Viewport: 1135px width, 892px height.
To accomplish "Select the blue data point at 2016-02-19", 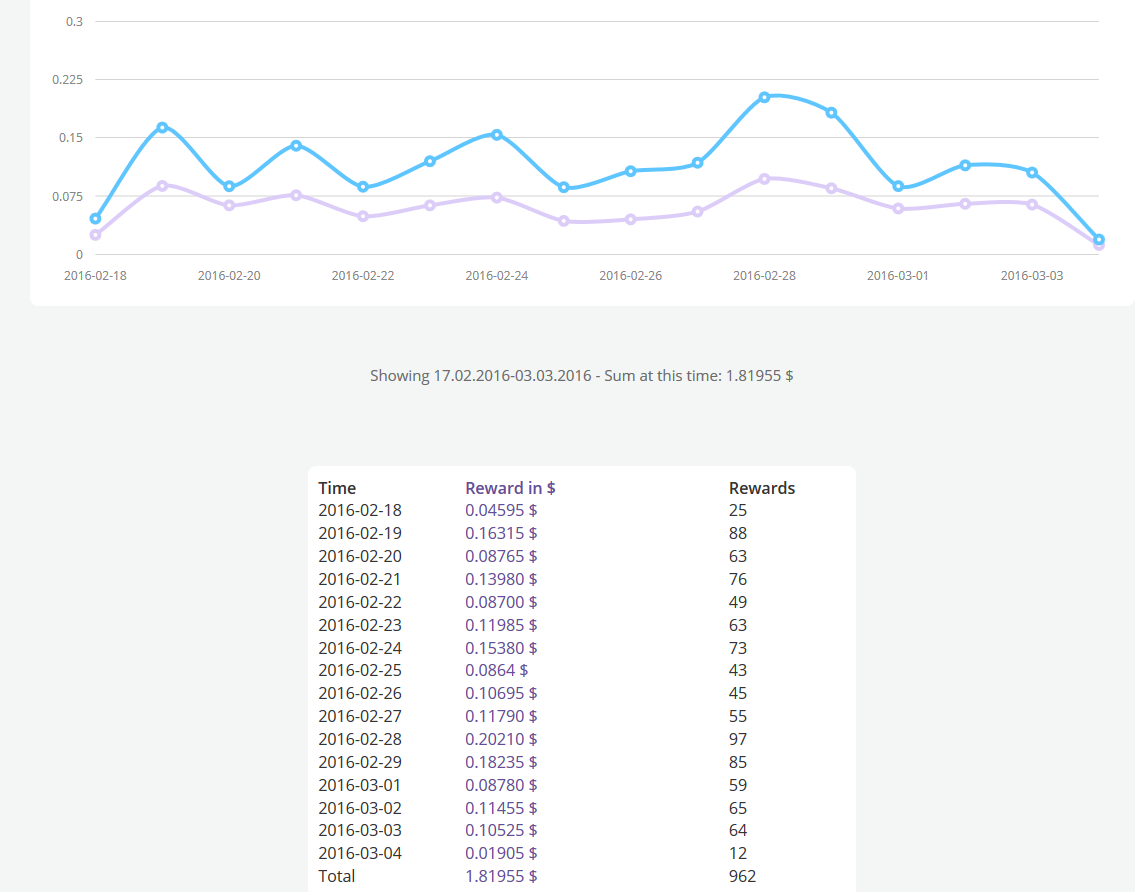I will 162,127.
